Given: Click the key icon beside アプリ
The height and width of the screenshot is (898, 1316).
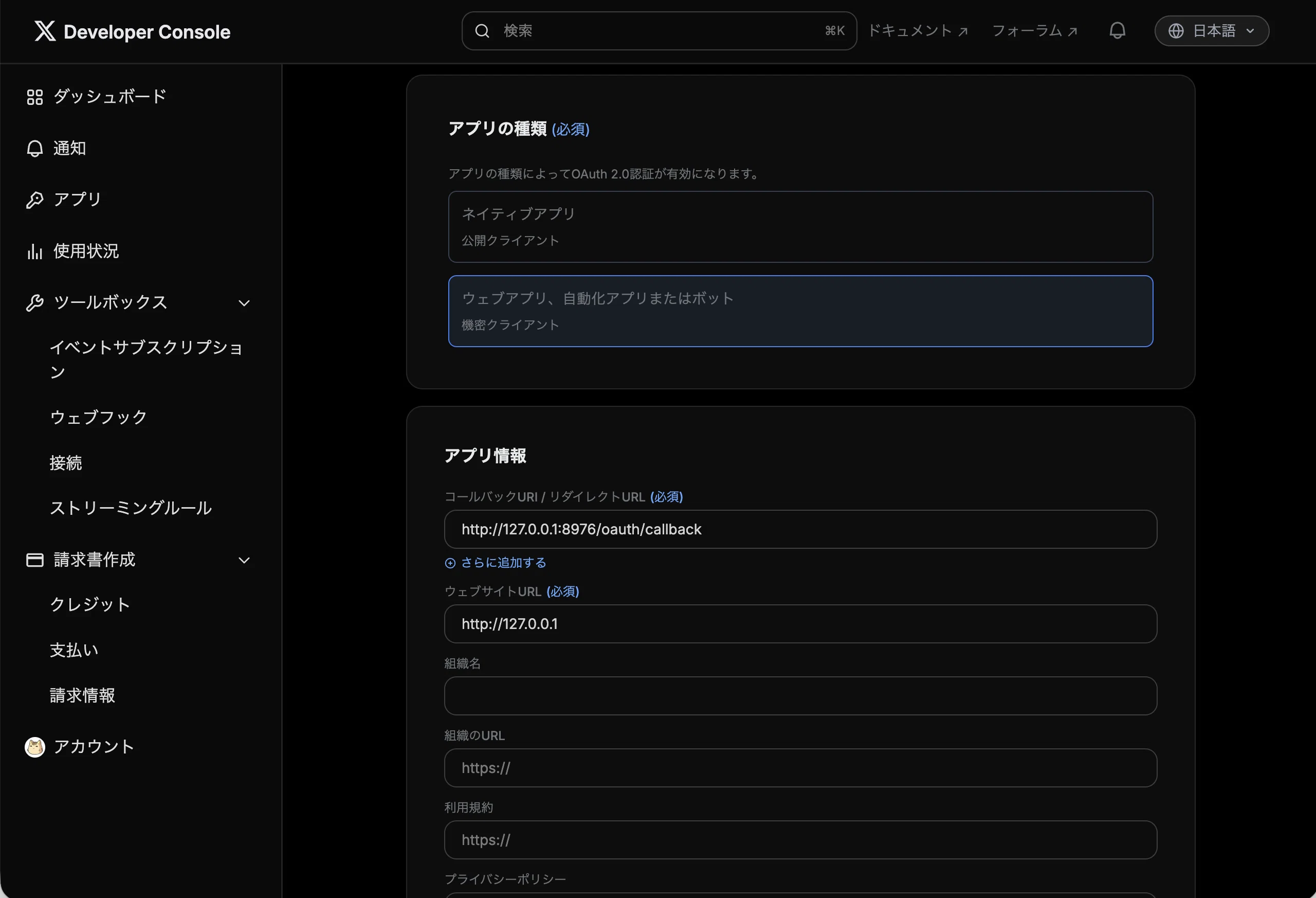Looking at the screenshot, I should click(35, 200).
